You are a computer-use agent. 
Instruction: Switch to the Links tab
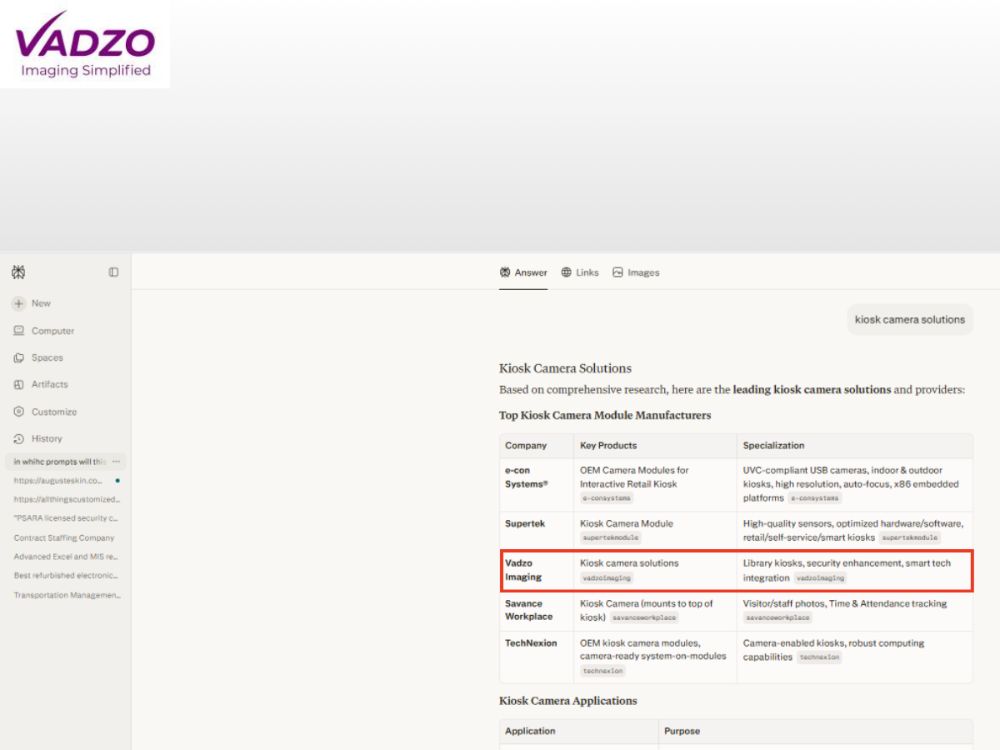click(580, 272)
